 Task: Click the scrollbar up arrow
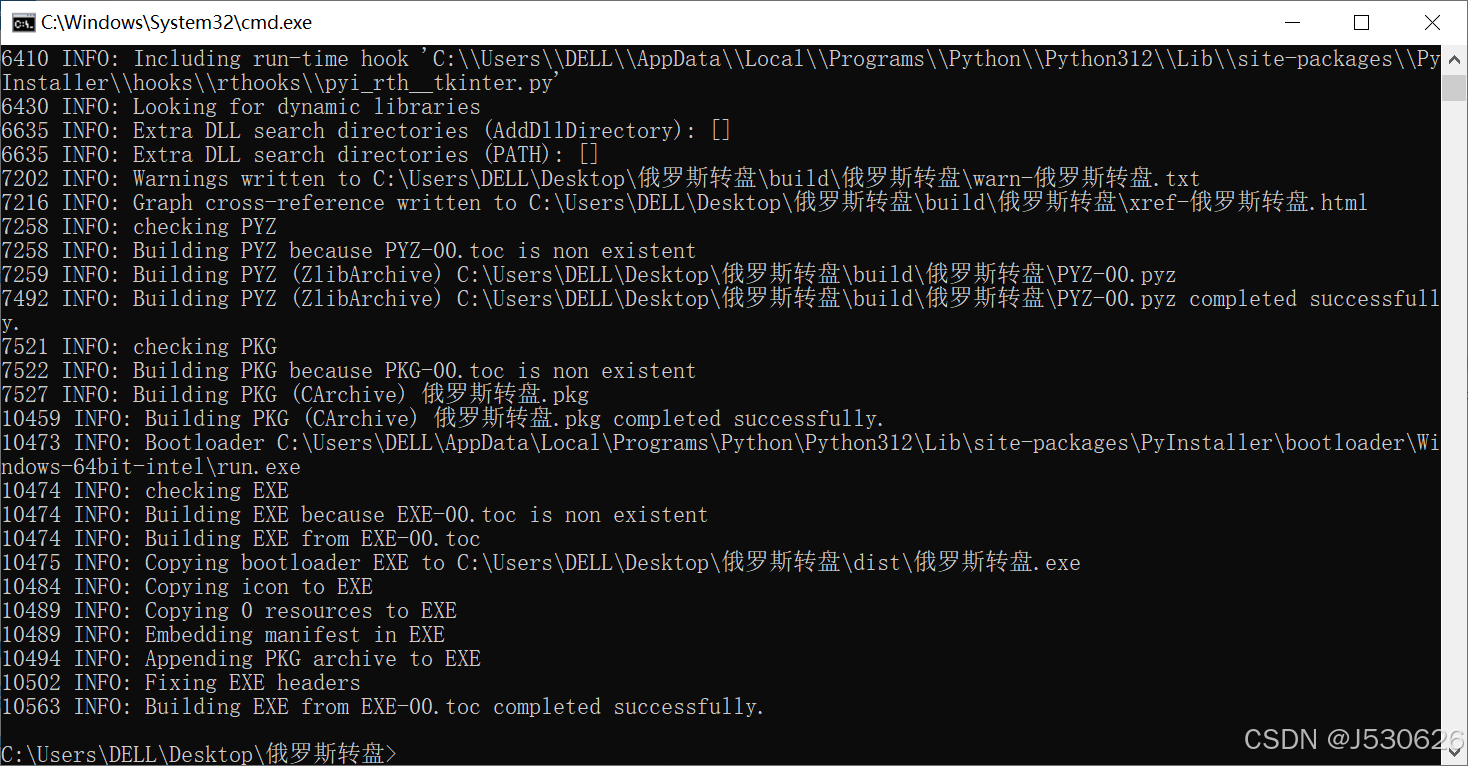coord(1455,59)
